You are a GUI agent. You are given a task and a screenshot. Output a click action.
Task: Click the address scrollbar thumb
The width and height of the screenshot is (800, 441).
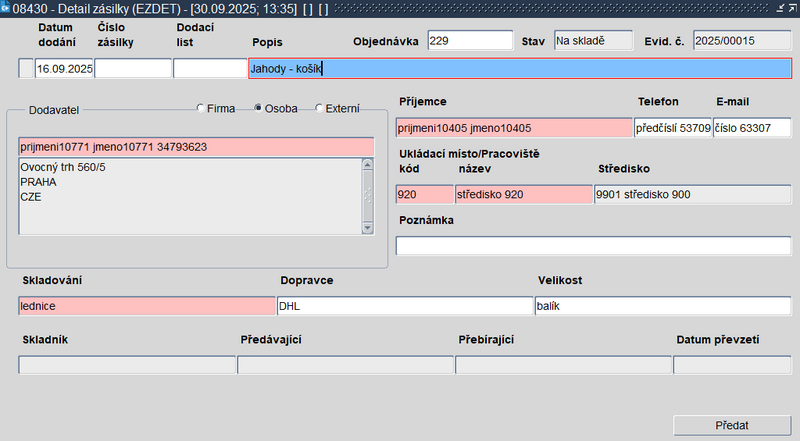367,195
